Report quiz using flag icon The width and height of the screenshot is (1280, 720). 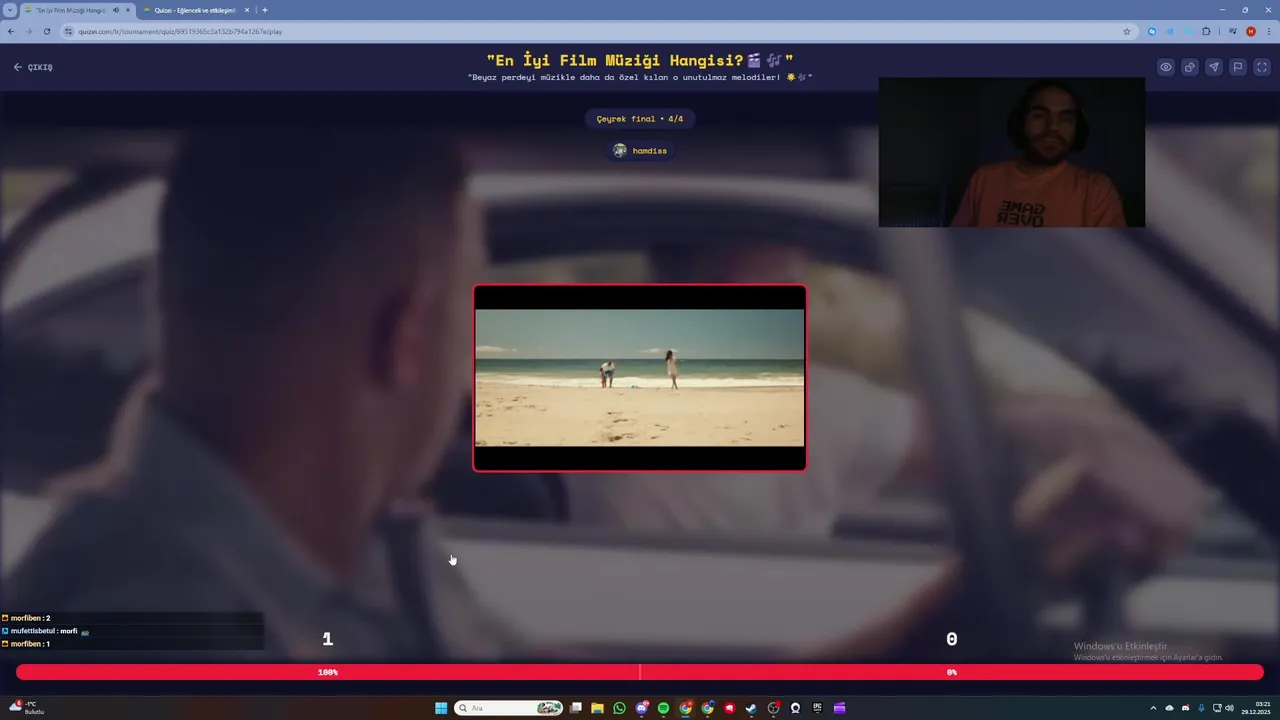tap(1238, 67)
